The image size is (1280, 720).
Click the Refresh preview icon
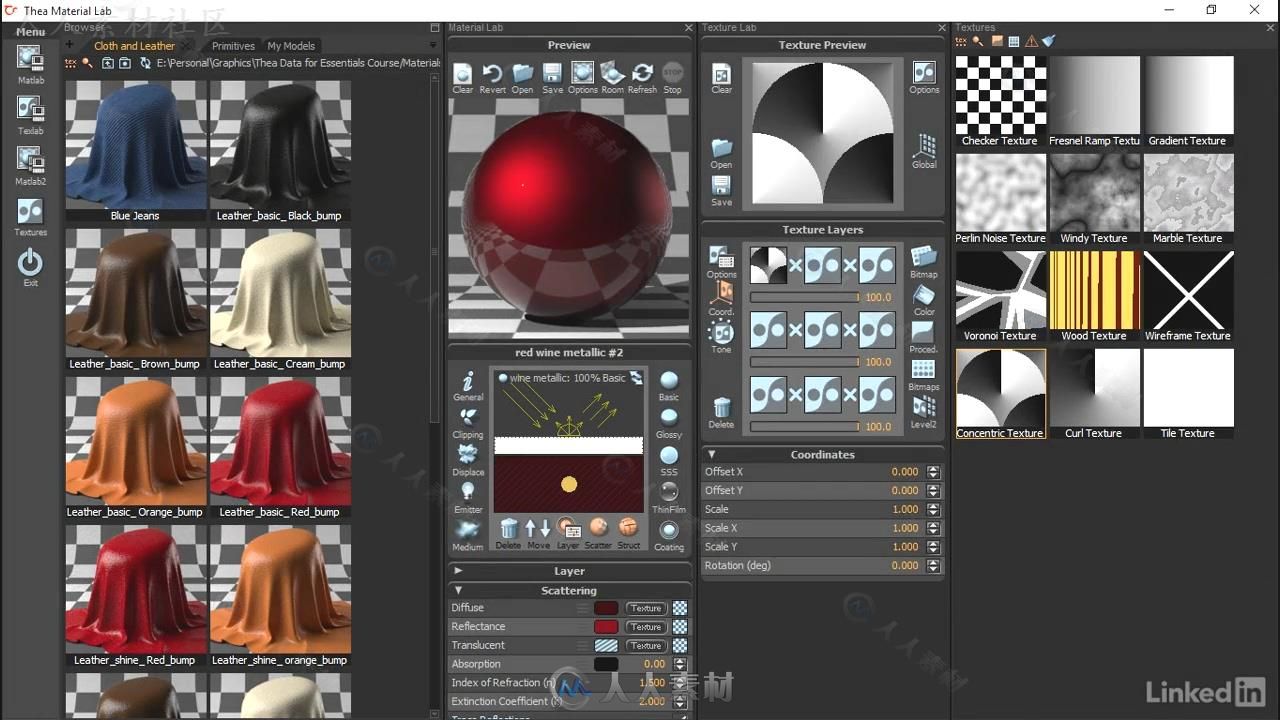[x=642, y=74]
